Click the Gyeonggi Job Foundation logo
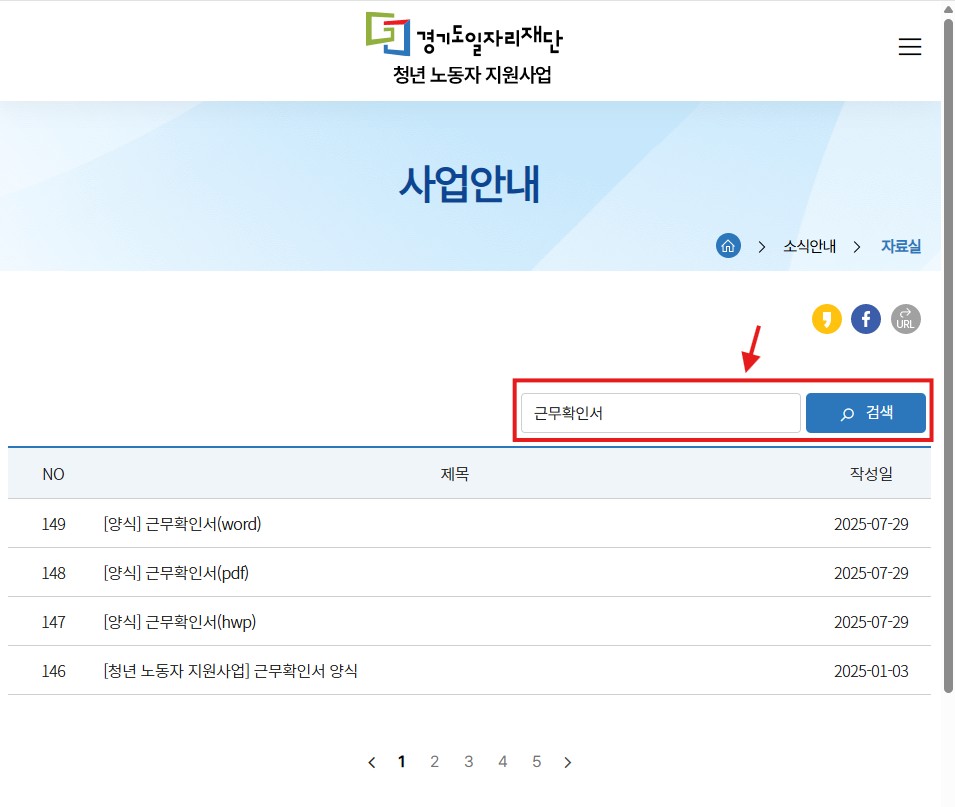 (x=464, y=34)
